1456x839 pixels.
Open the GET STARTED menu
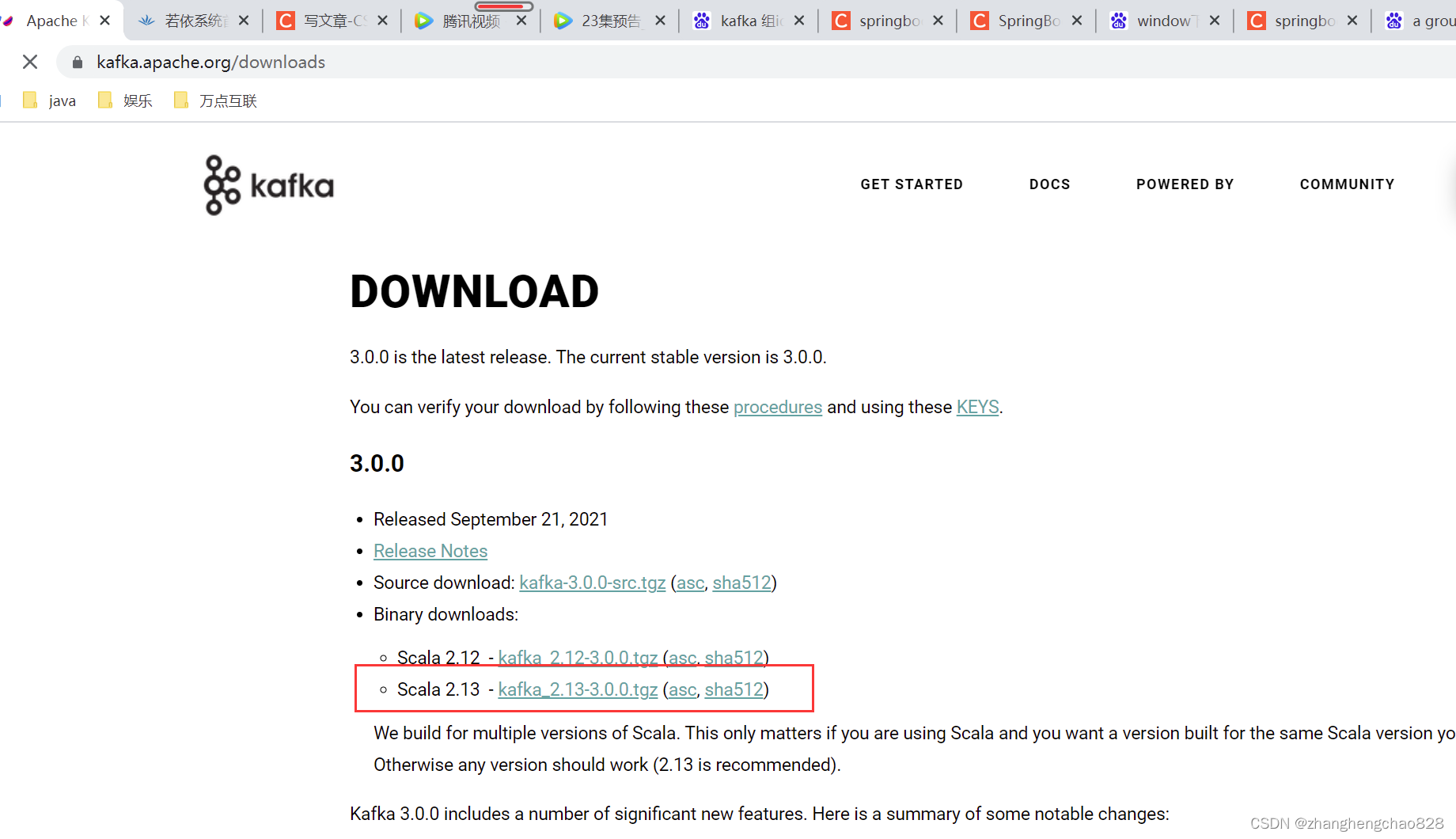click(912, 184)
